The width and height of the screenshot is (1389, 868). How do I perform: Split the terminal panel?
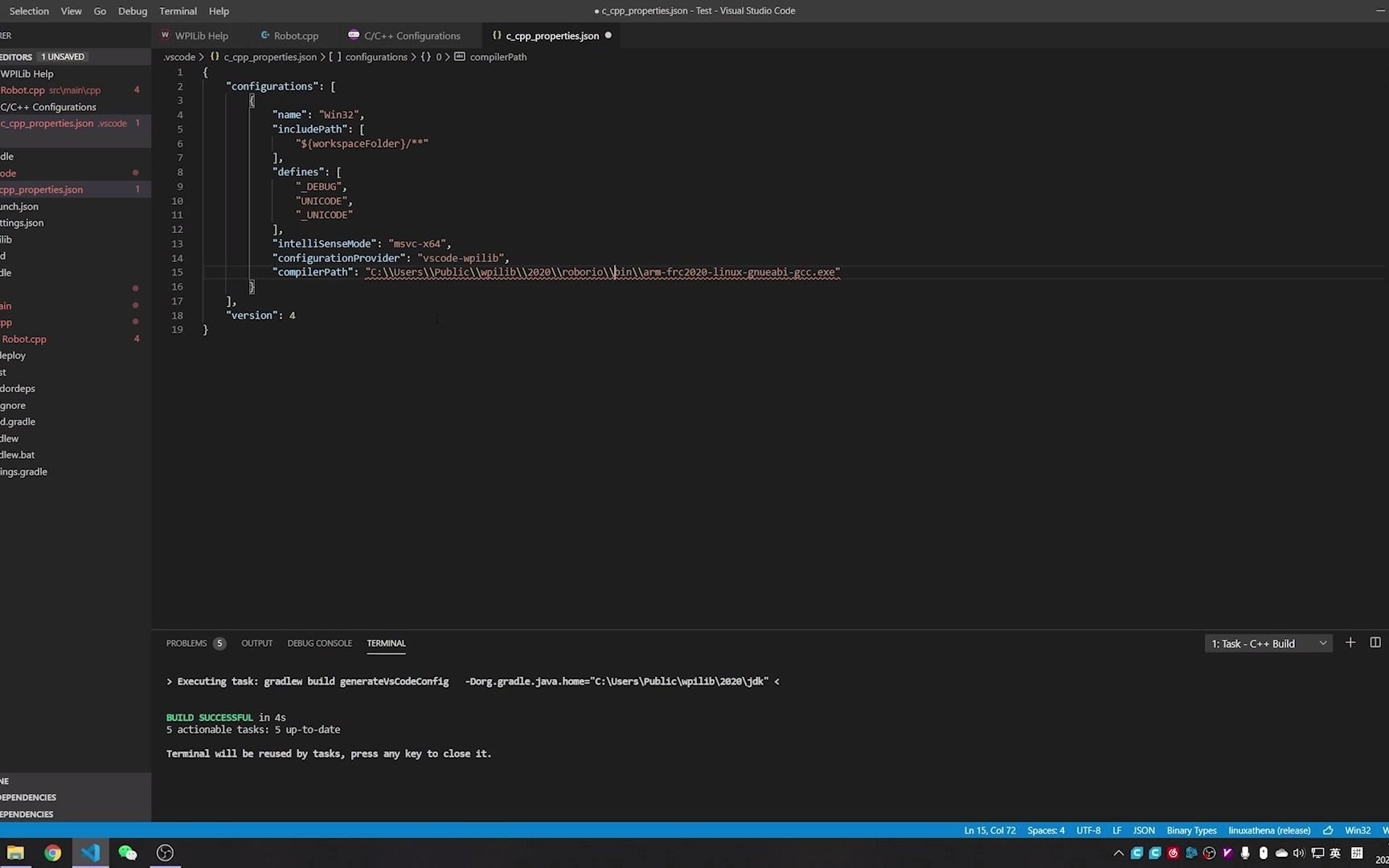tap(1375, 643)
